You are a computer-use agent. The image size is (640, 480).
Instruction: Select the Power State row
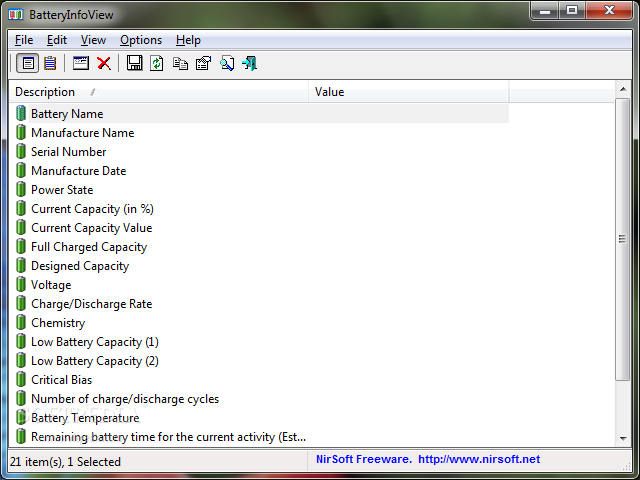[x=261, y=189]
